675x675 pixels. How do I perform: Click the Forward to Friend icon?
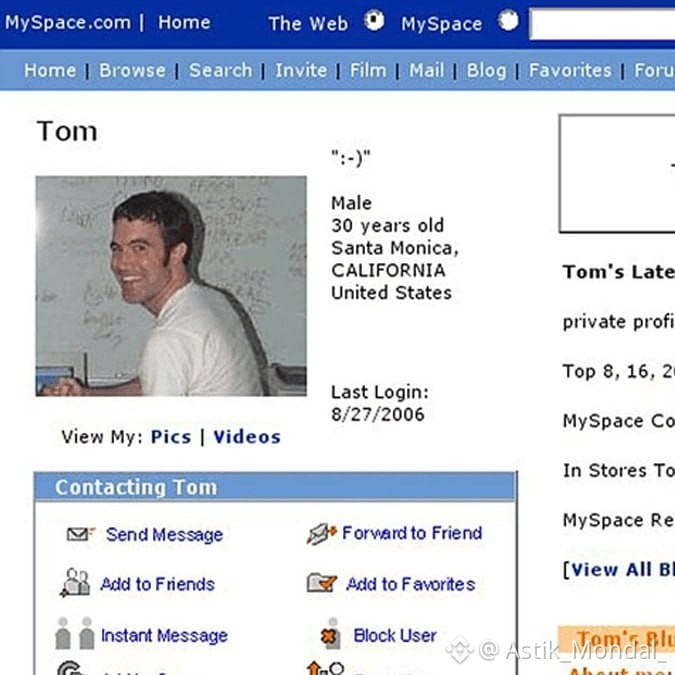pyautogui.click(x=321, y=534)
